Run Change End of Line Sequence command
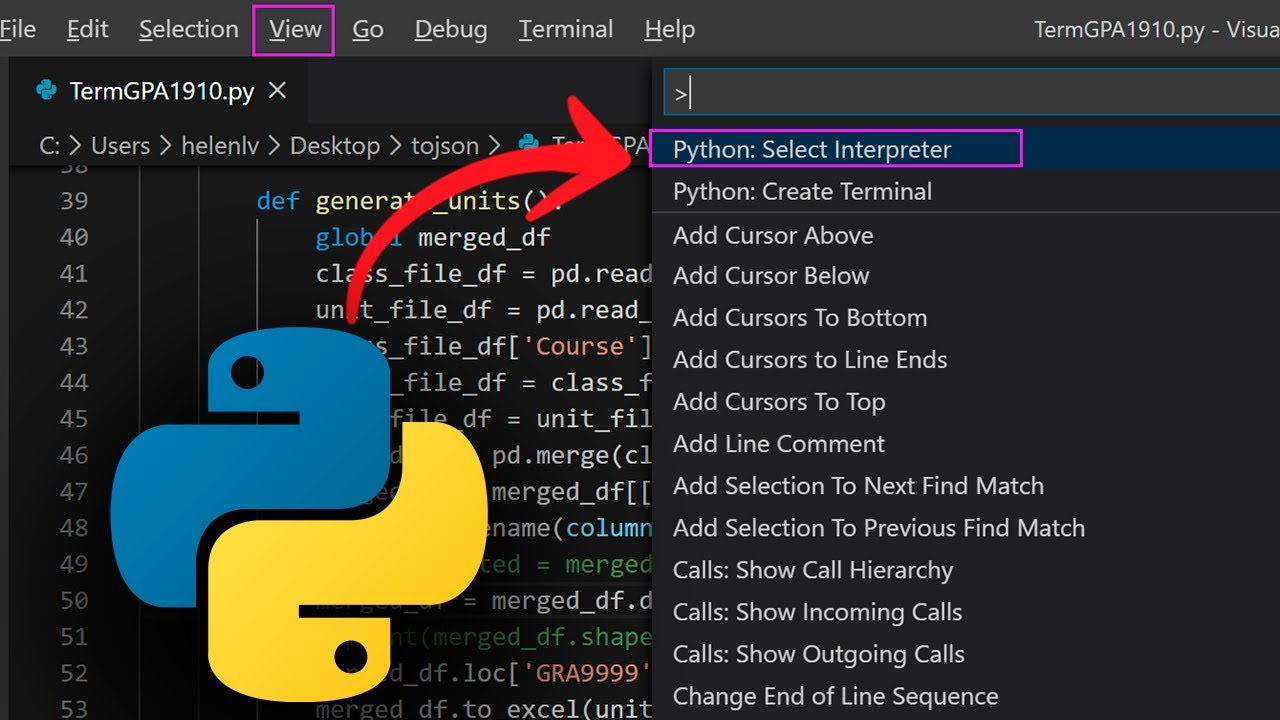The width and height of the screenshot is (1280, 720). [965, 695]
